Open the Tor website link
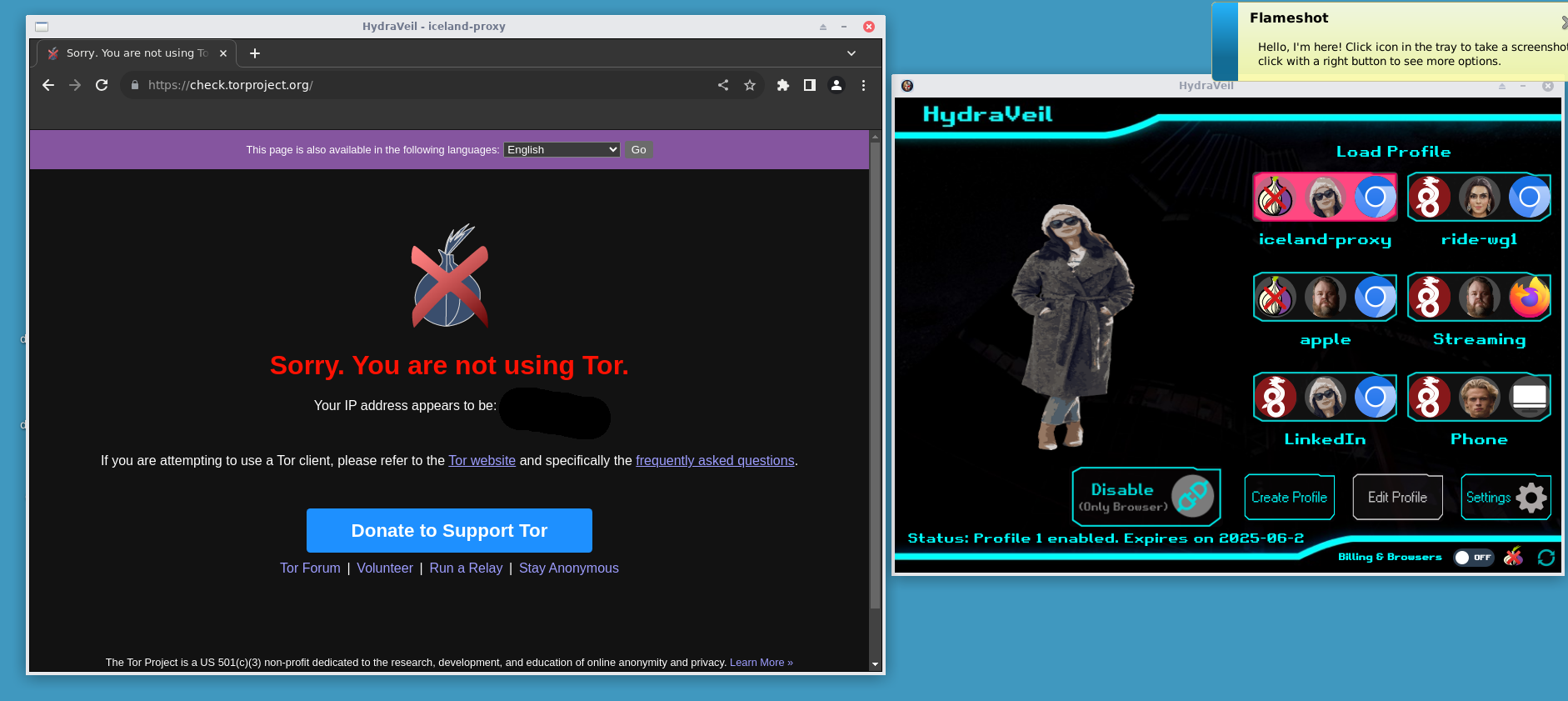 pyautogui.click(x=482, y=460)
